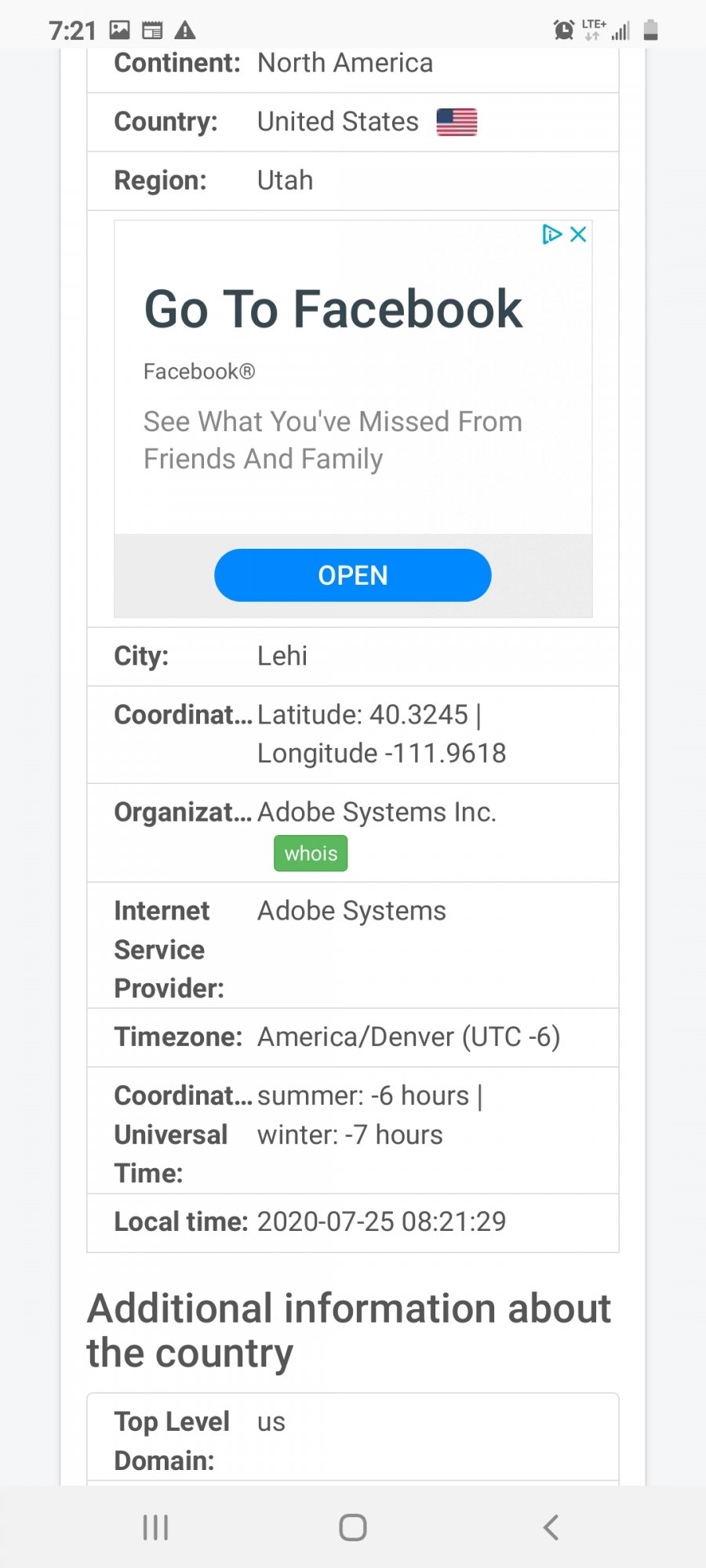706x1568 pixels.
Task: Tap the United States flag icon
Action: pos(457,122)
